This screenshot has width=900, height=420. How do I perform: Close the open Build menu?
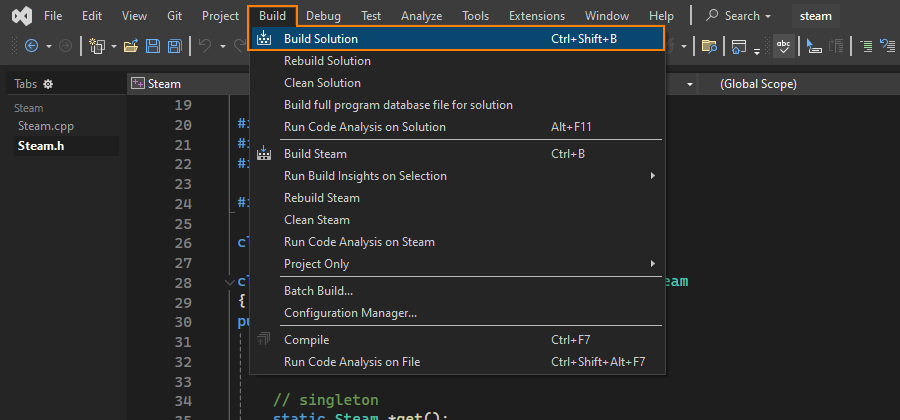[x=272, y=16]
